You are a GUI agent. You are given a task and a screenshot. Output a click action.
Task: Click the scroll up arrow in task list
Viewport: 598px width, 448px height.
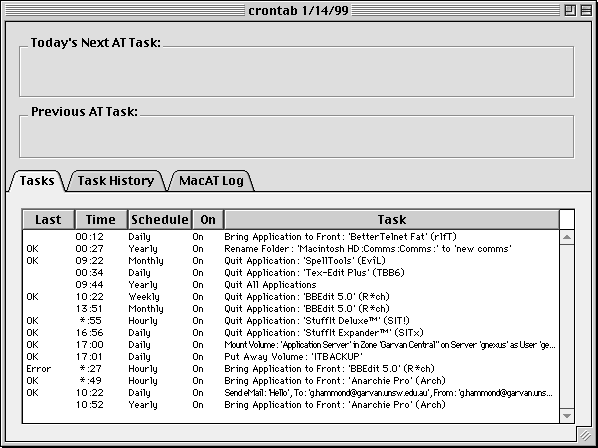click(x=567, y=237)
